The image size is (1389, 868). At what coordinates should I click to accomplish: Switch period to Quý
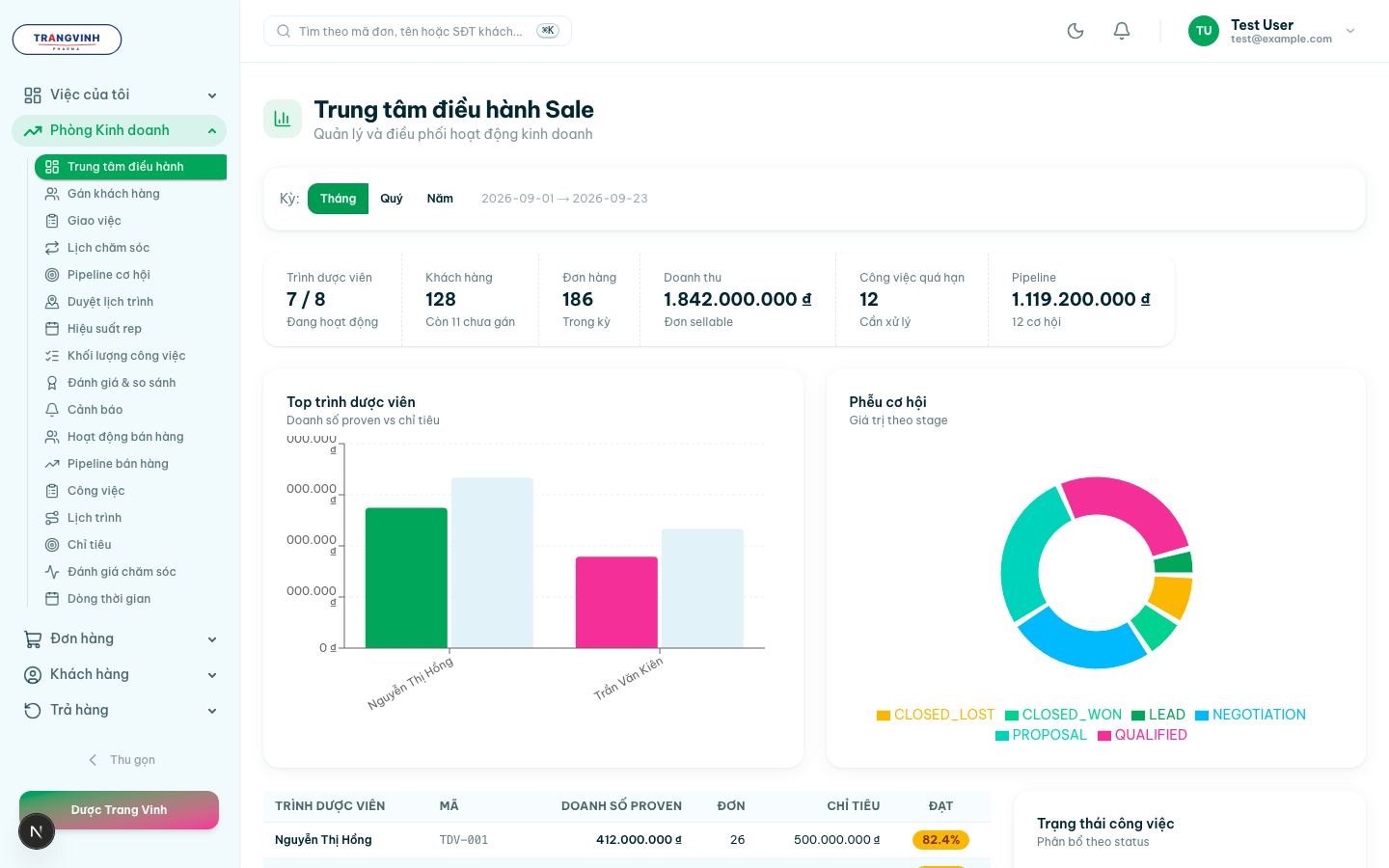pyautogui.click(x=392, y=199)
